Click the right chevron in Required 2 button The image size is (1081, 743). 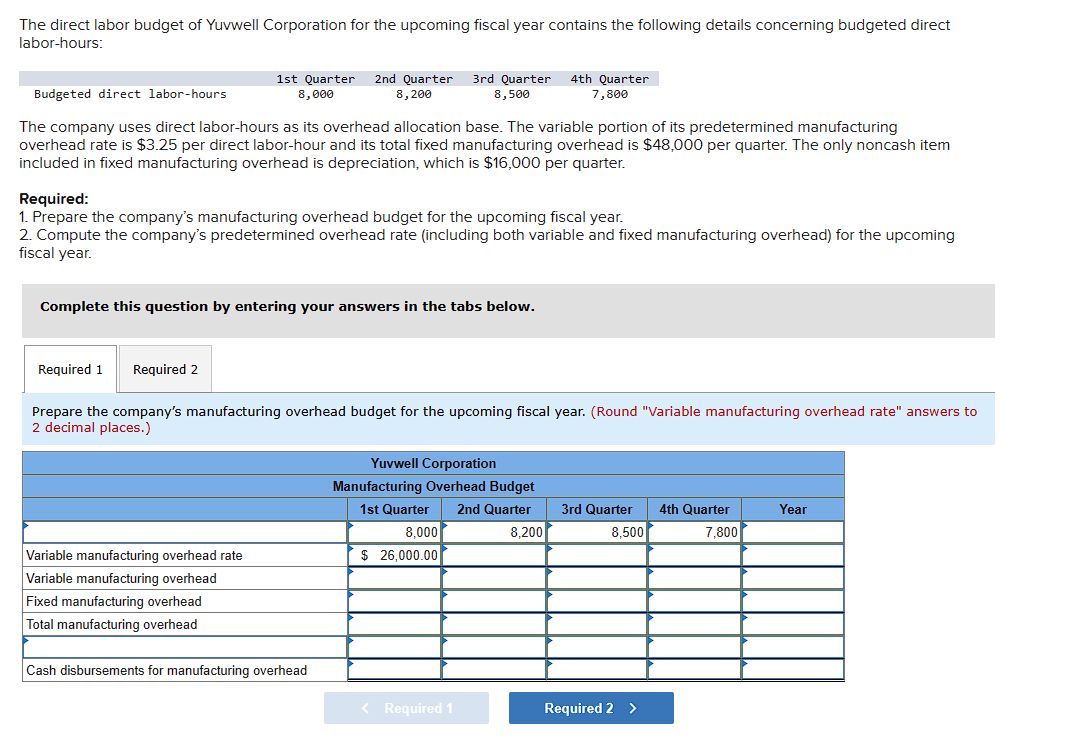point(633,708)
